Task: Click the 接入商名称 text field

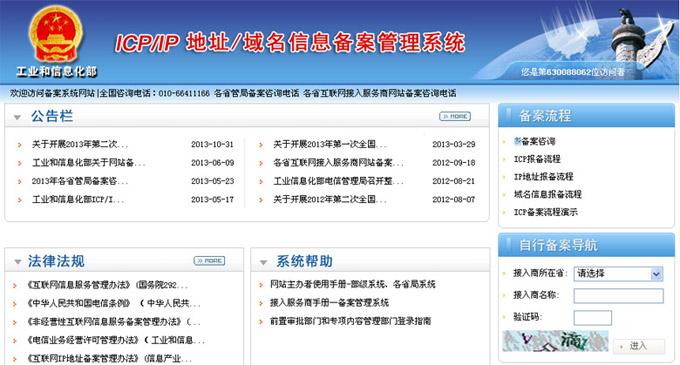Action: [618, 296]
